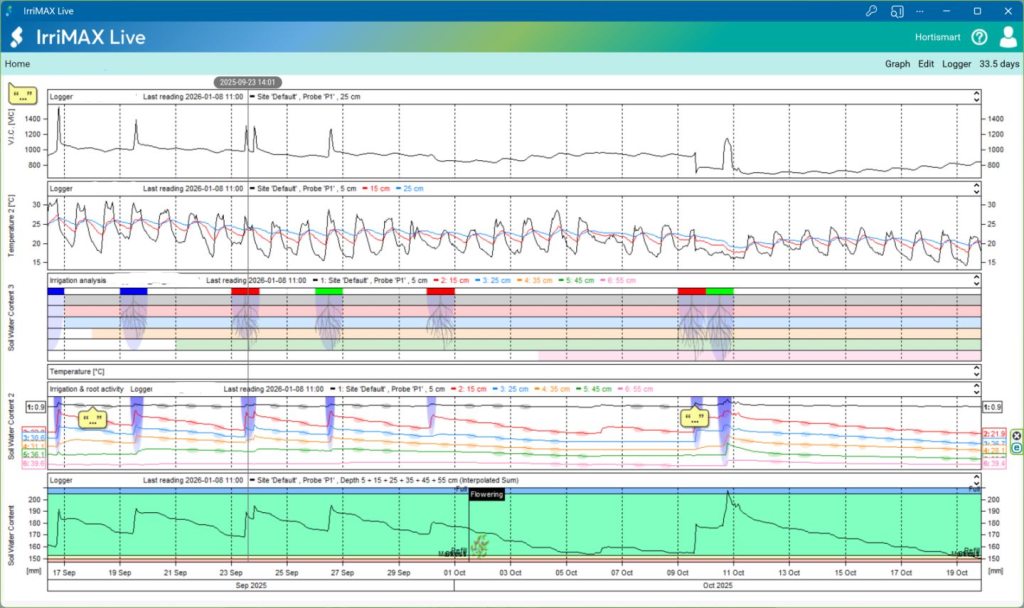The height and width of the screenshot is (608, 1024).
Task: Open the Logger menu
Action: point(956,64)
